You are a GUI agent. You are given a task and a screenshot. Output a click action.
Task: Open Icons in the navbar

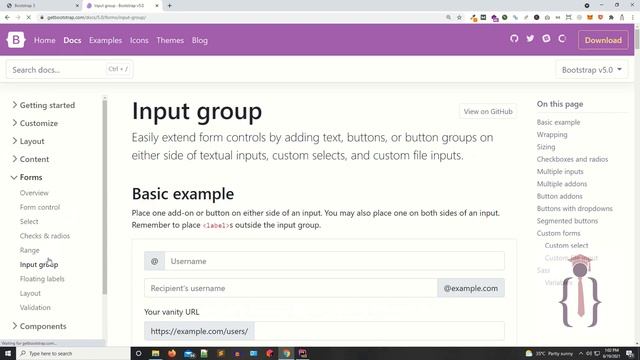139,40
